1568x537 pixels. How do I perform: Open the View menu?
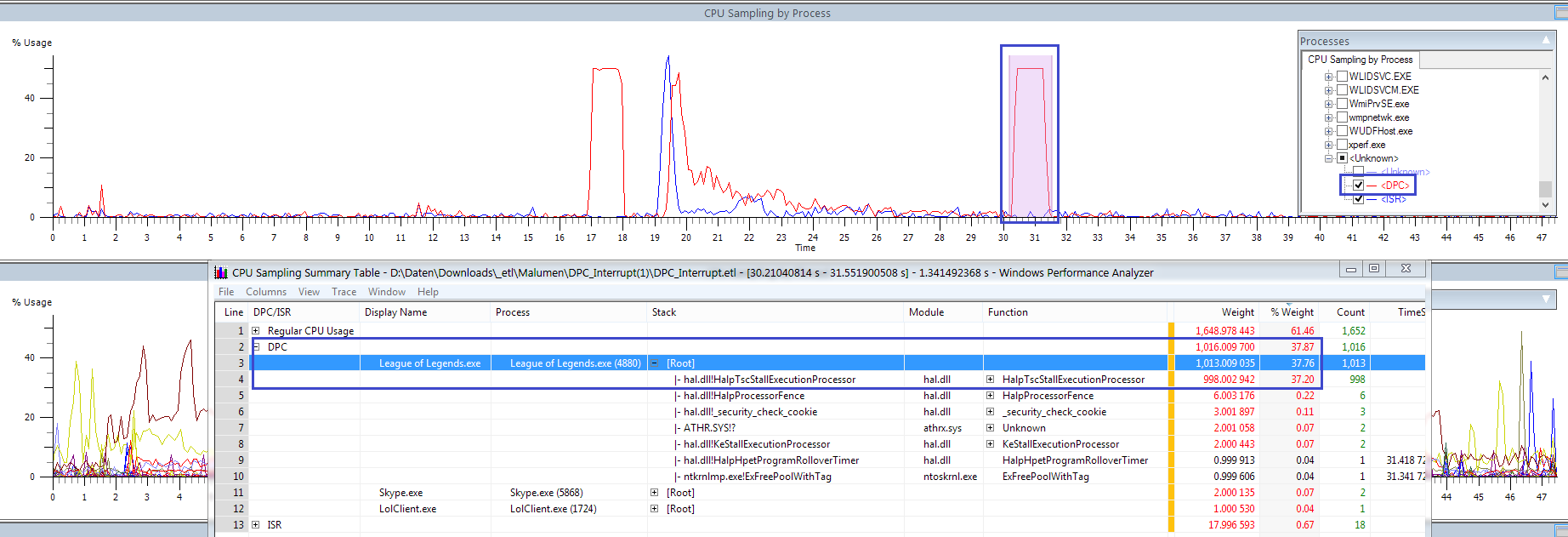click(309, 291)
